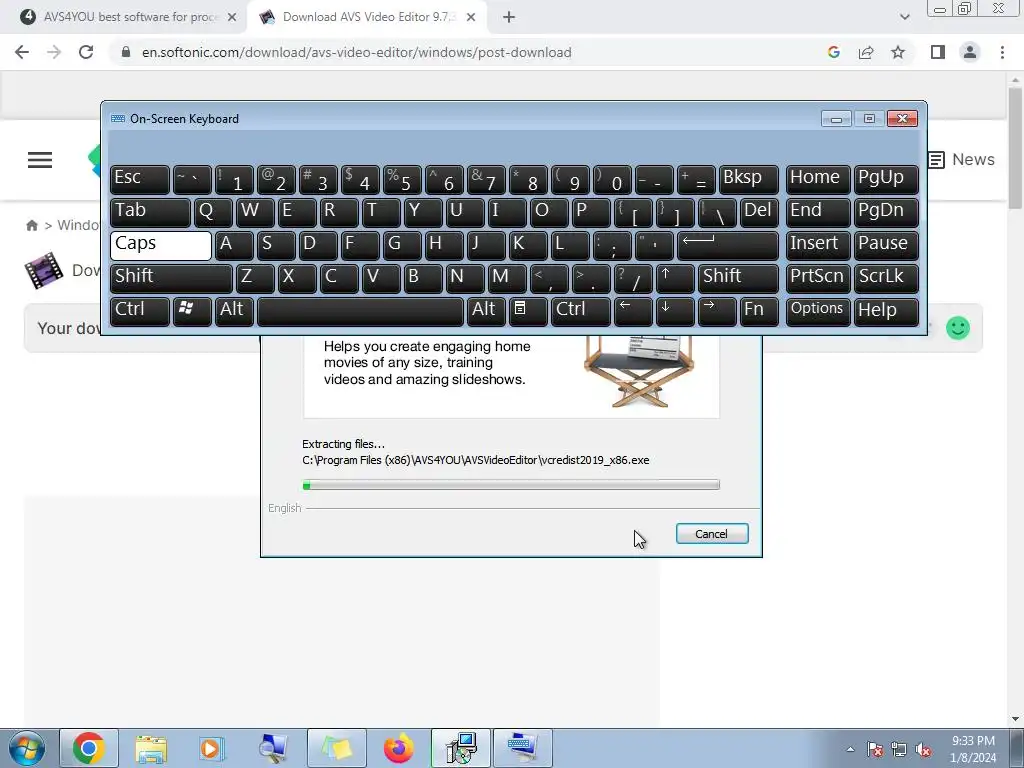Toggle the right Shift key
Viewport: 1024px width, 768px height.
pyautogui.click(x=738, y=278)
